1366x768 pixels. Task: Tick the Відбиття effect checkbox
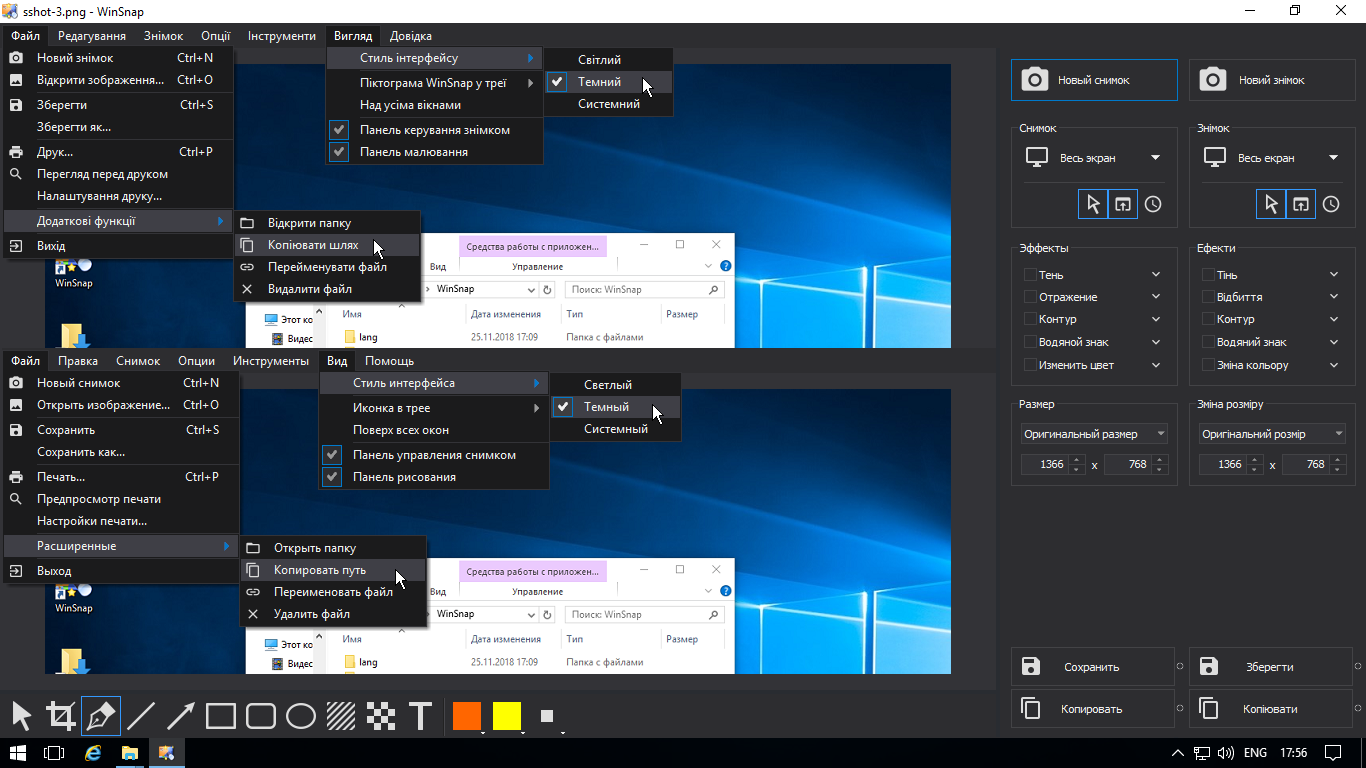coord(1208,297)
